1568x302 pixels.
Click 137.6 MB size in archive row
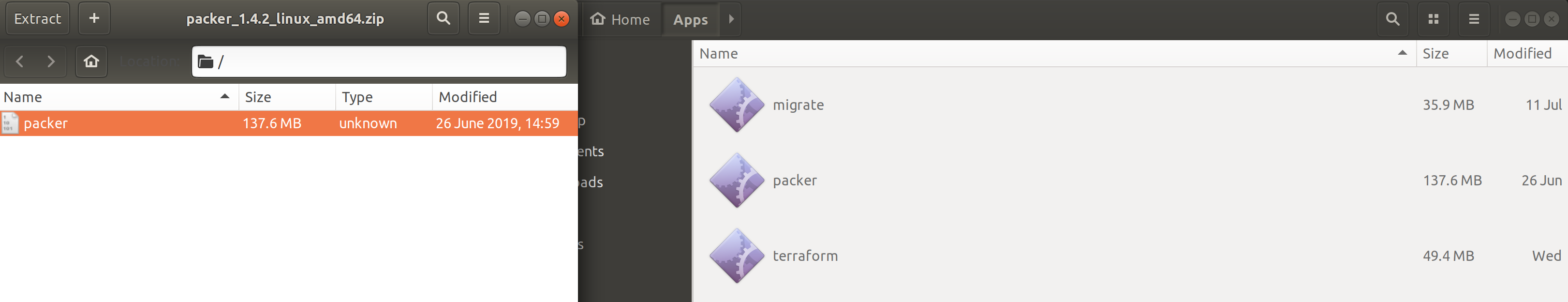coord(272,123)
